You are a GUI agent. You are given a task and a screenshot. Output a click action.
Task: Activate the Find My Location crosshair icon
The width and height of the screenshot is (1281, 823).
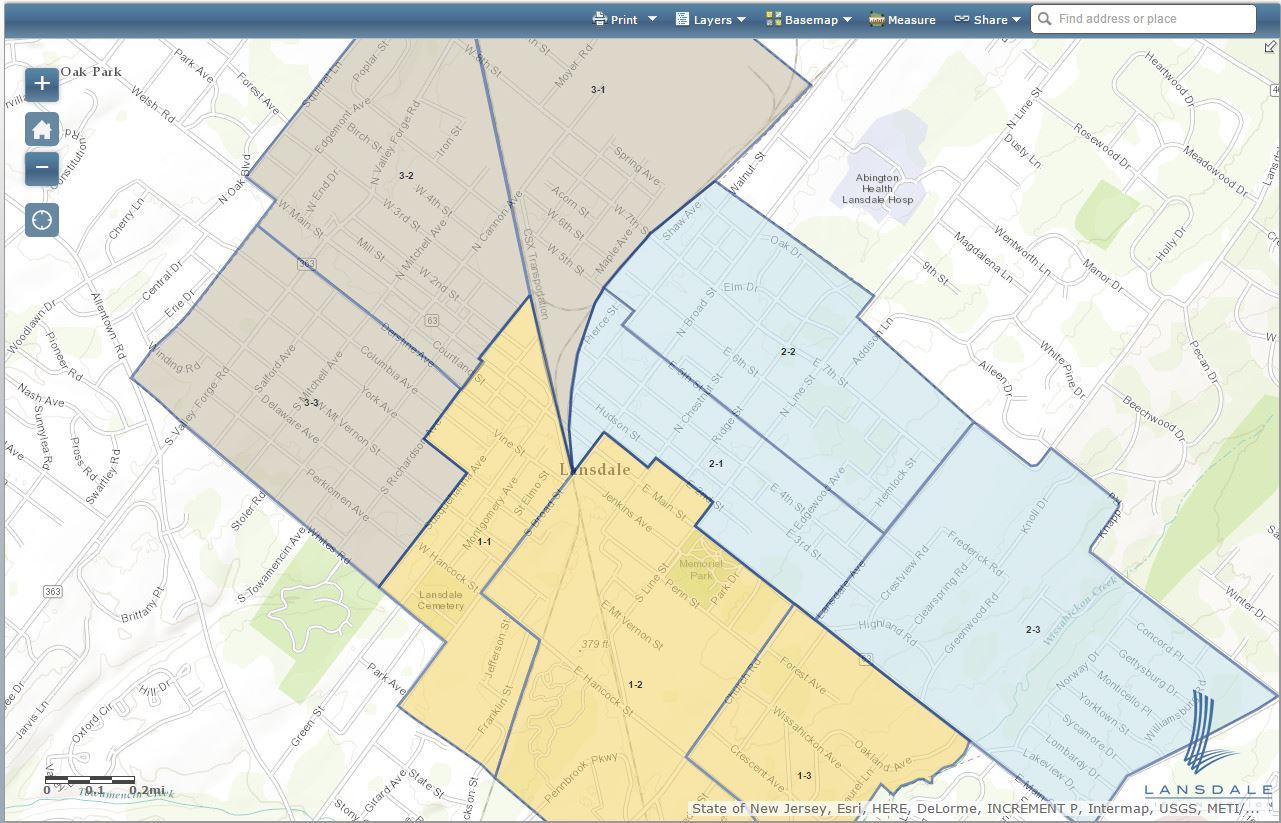(x=41, y=219)
